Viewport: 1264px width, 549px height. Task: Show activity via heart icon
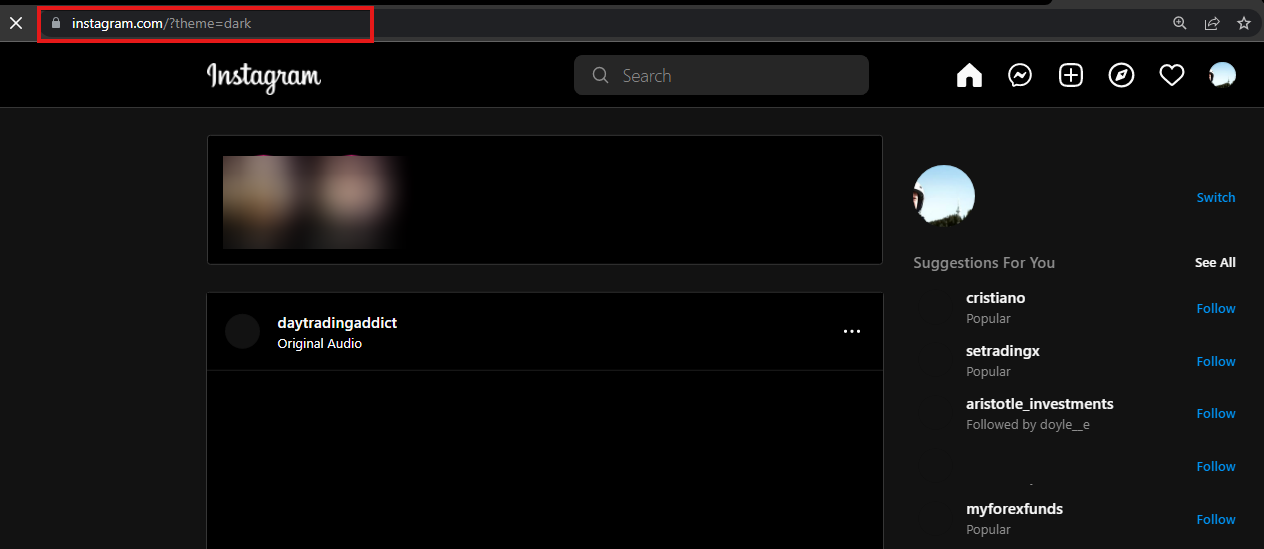tap(1172, 76)
